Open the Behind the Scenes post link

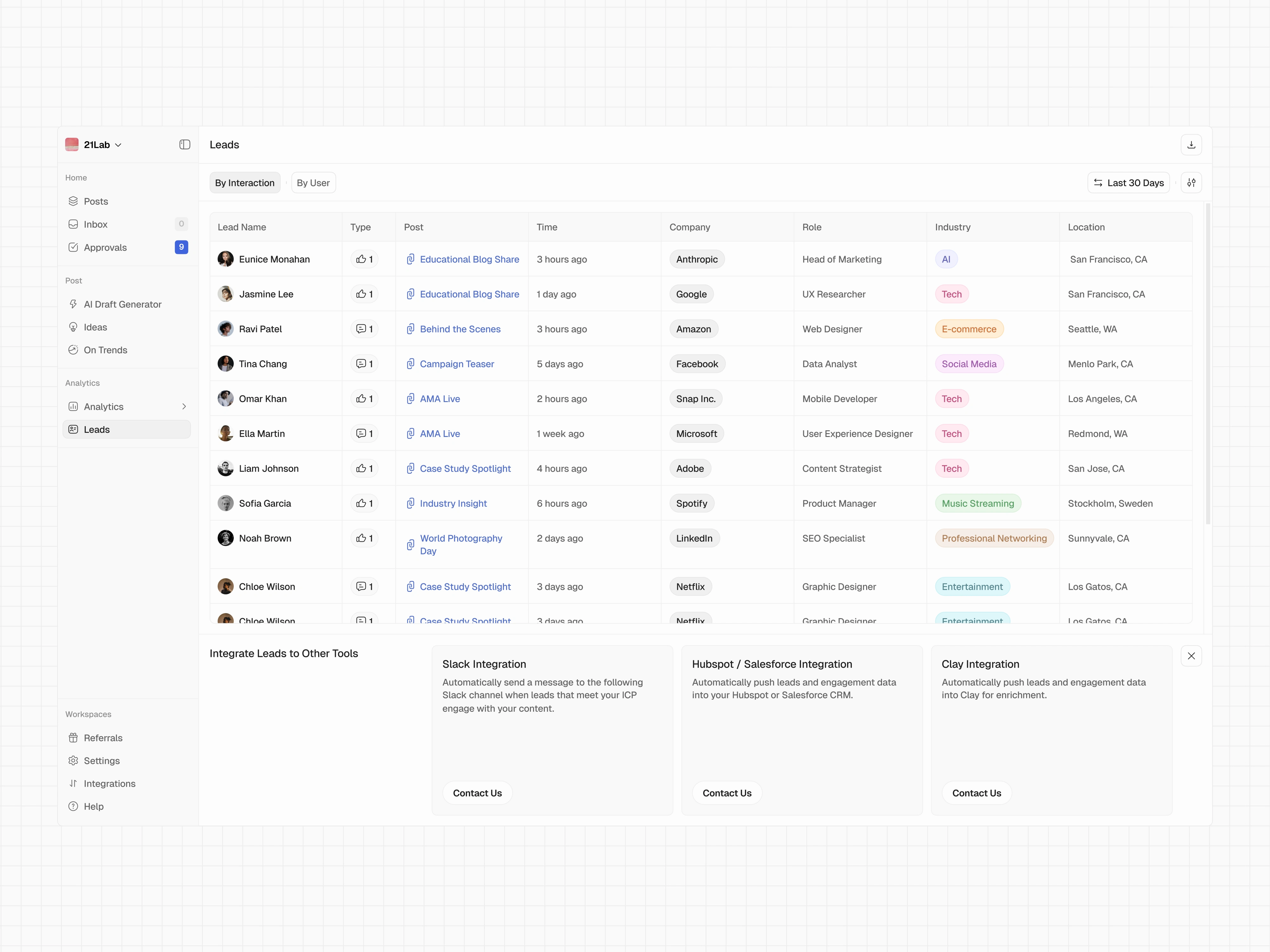click(x=460, y=329)
